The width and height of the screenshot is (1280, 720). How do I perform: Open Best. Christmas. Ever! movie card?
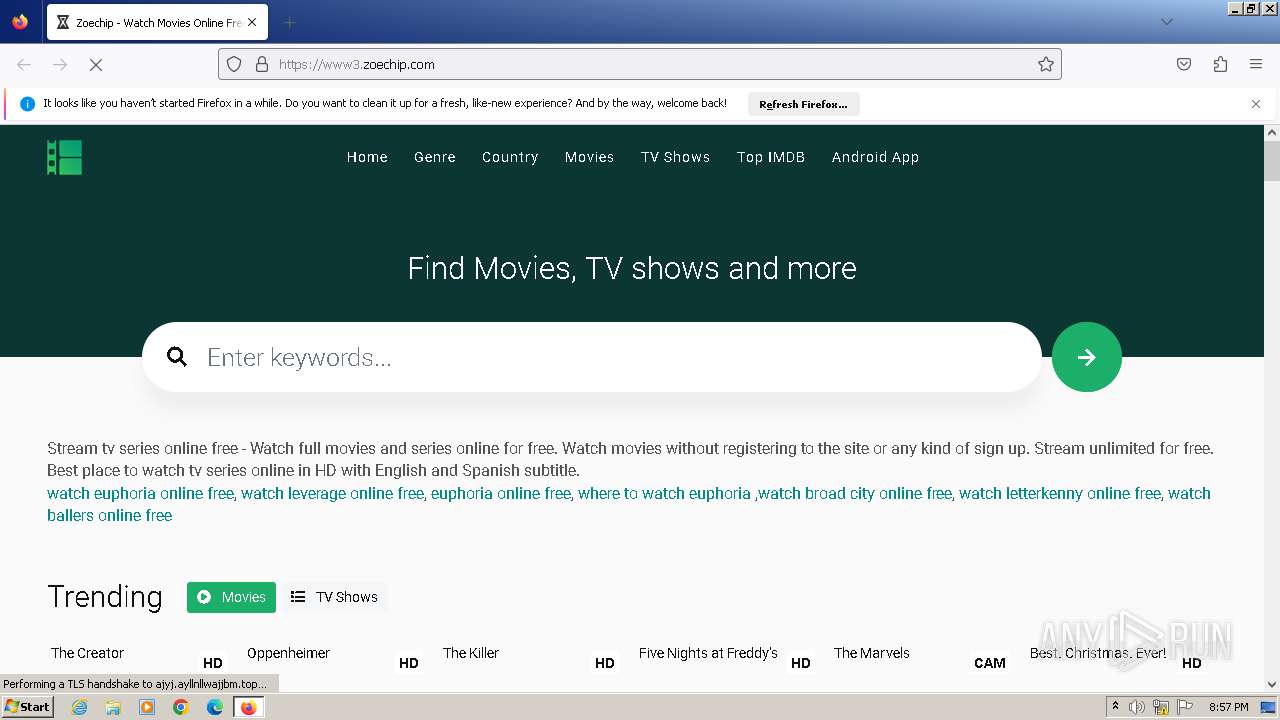click(x=1098, y=653)
